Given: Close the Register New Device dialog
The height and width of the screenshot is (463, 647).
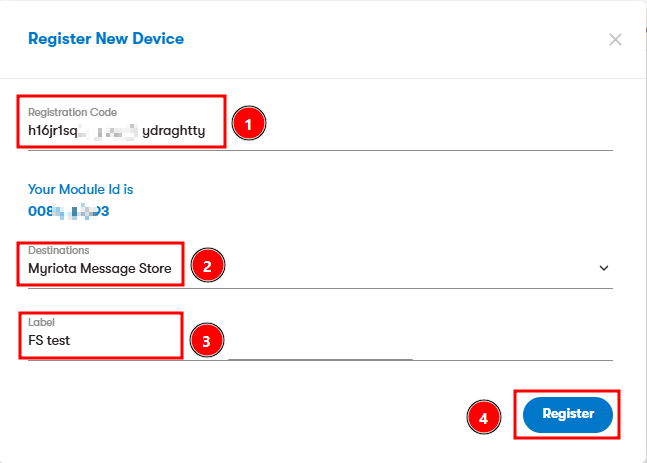Looking at the screenshot, I should pos(615,40).
